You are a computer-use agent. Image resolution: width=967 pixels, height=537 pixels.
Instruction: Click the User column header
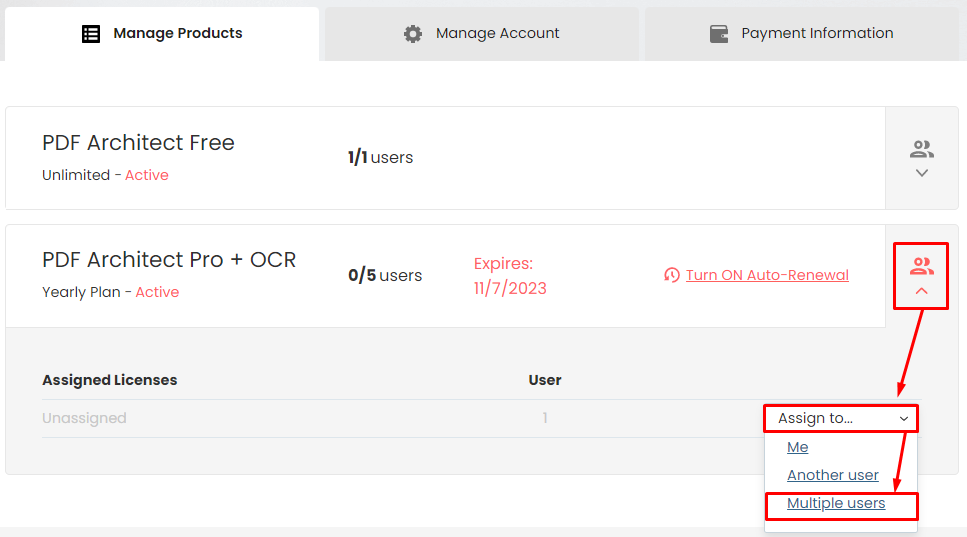pyautogui.click(x=545, y=380)
